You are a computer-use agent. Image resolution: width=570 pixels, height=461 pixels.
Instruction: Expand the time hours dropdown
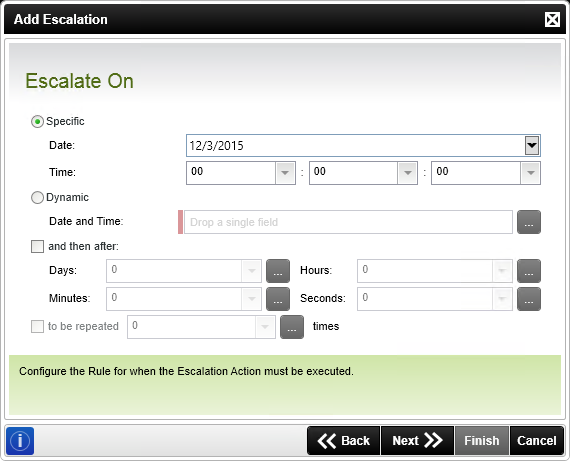click(x=285, y=173)
